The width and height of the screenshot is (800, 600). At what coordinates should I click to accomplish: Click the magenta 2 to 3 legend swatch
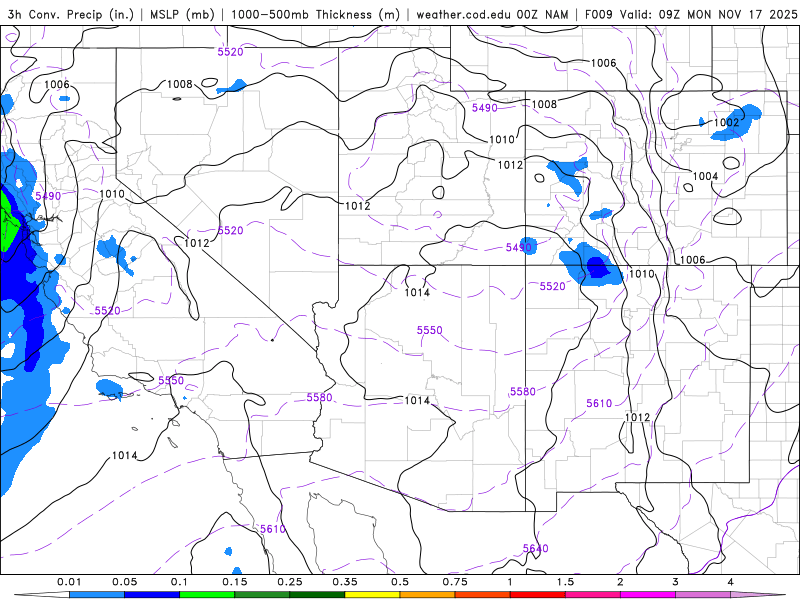coord(648,595)
